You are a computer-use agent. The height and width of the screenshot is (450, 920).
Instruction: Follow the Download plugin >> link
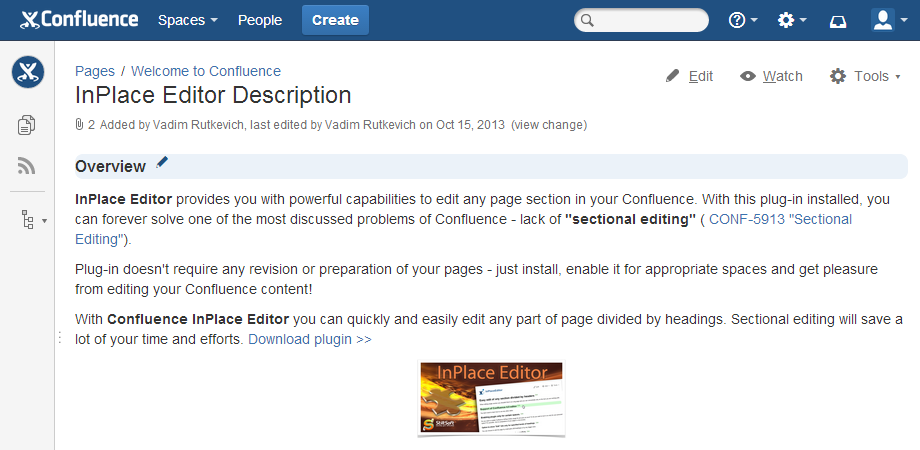pyautogui.click(x=310, y=339)
